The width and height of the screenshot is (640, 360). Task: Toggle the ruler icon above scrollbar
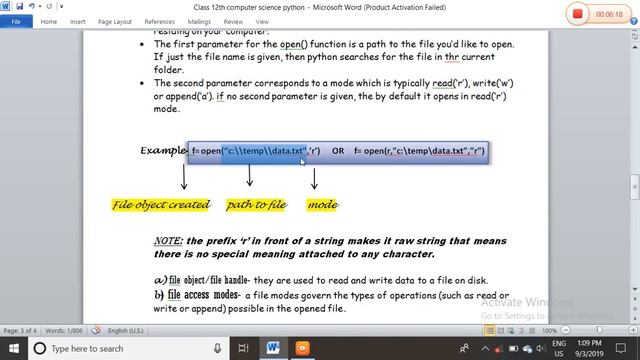(x=635, y=36)
